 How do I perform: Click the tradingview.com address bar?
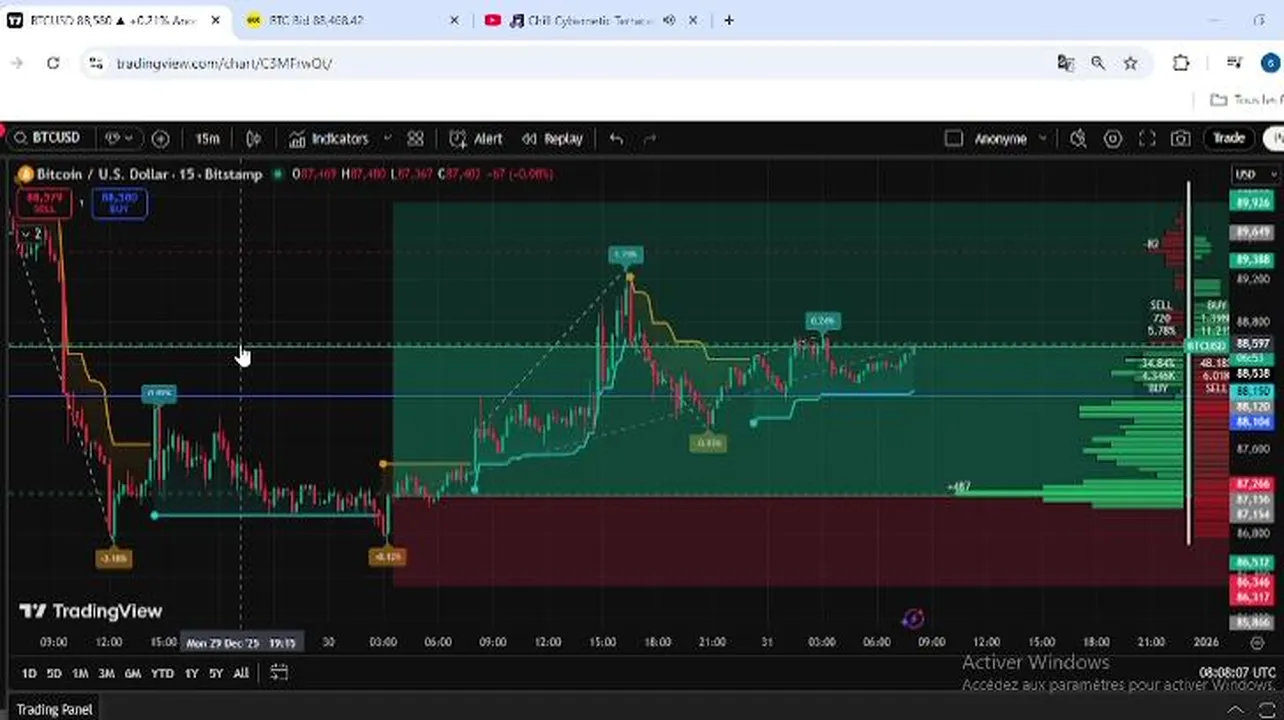pyautogui.click(x=224, y=63)
